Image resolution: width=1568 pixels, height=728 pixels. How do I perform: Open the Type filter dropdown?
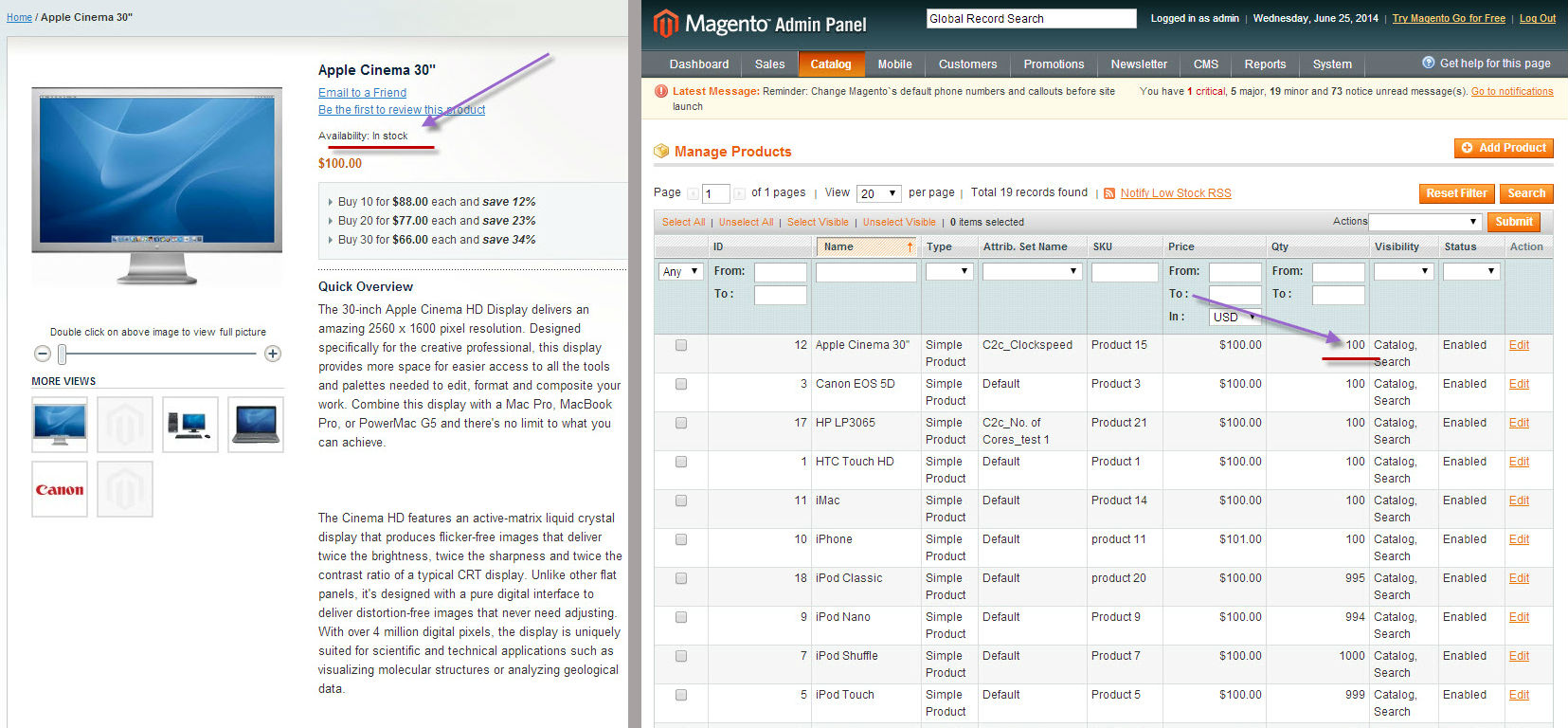[x=949, y=271]
